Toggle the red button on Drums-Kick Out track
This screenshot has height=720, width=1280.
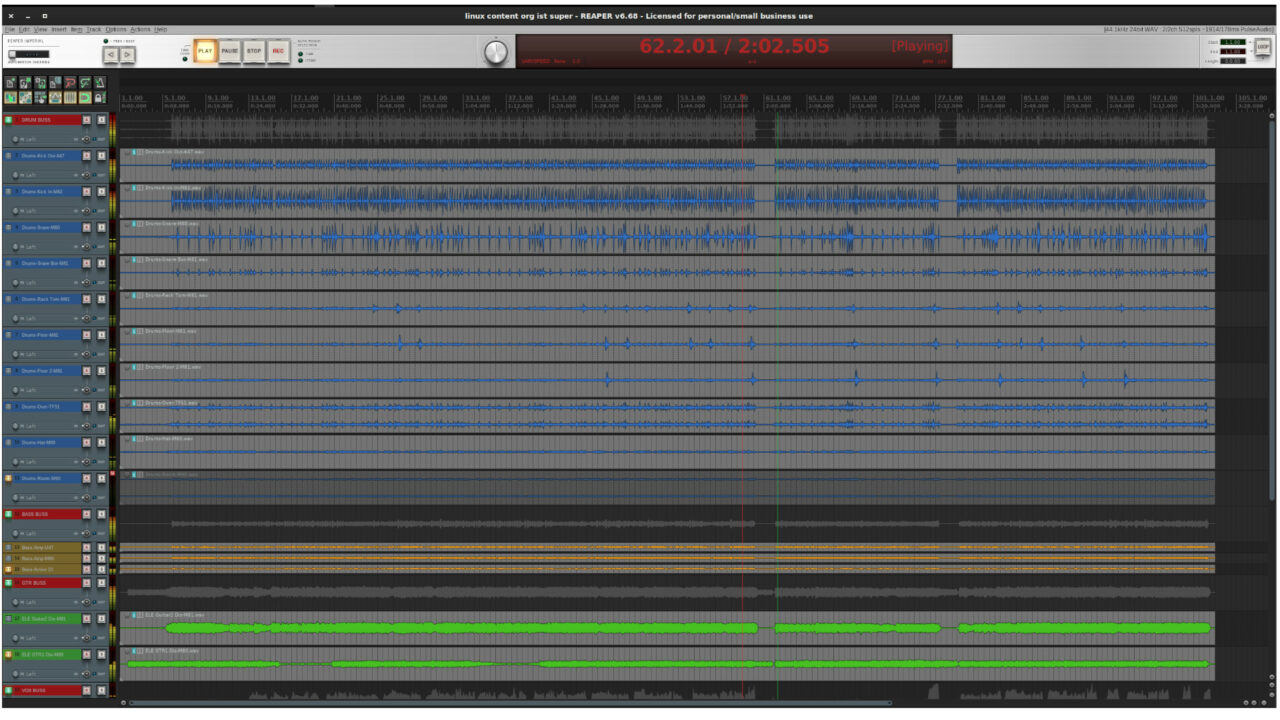click(x=87, y=156)
